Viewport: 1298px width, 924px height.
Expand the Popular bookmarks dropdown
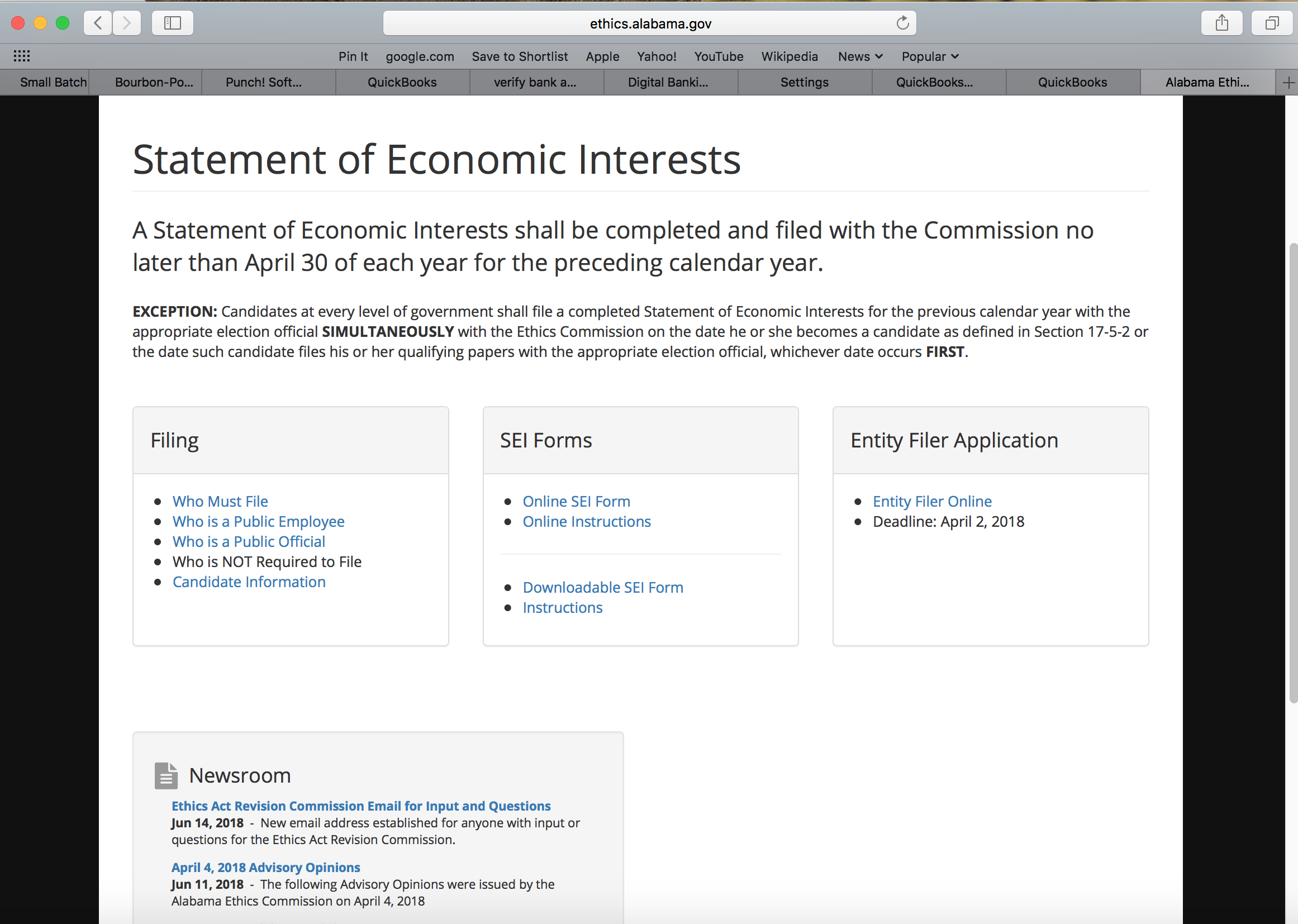point(930,56)
